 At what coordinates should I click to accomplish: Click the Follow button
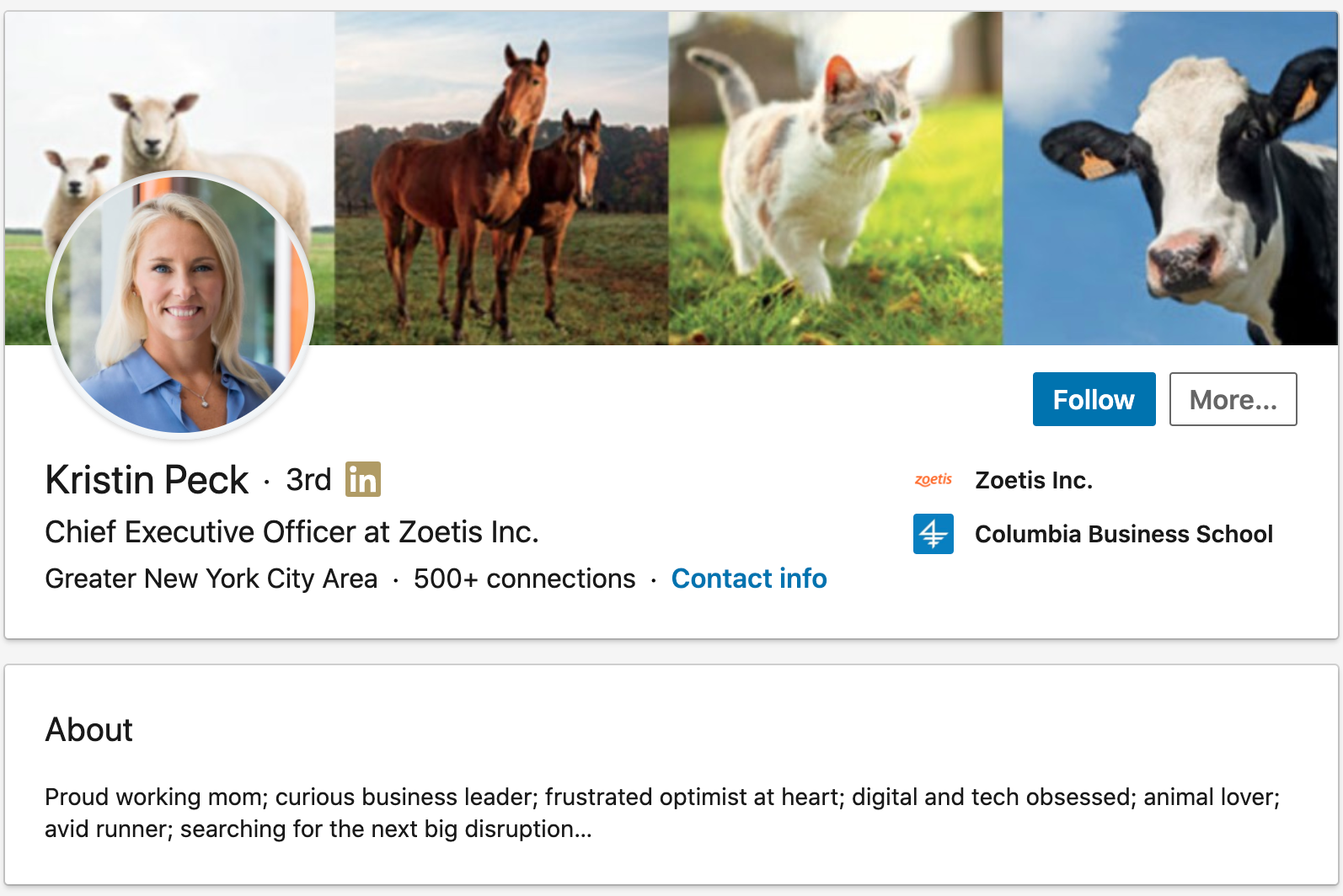pos(1094,399)
